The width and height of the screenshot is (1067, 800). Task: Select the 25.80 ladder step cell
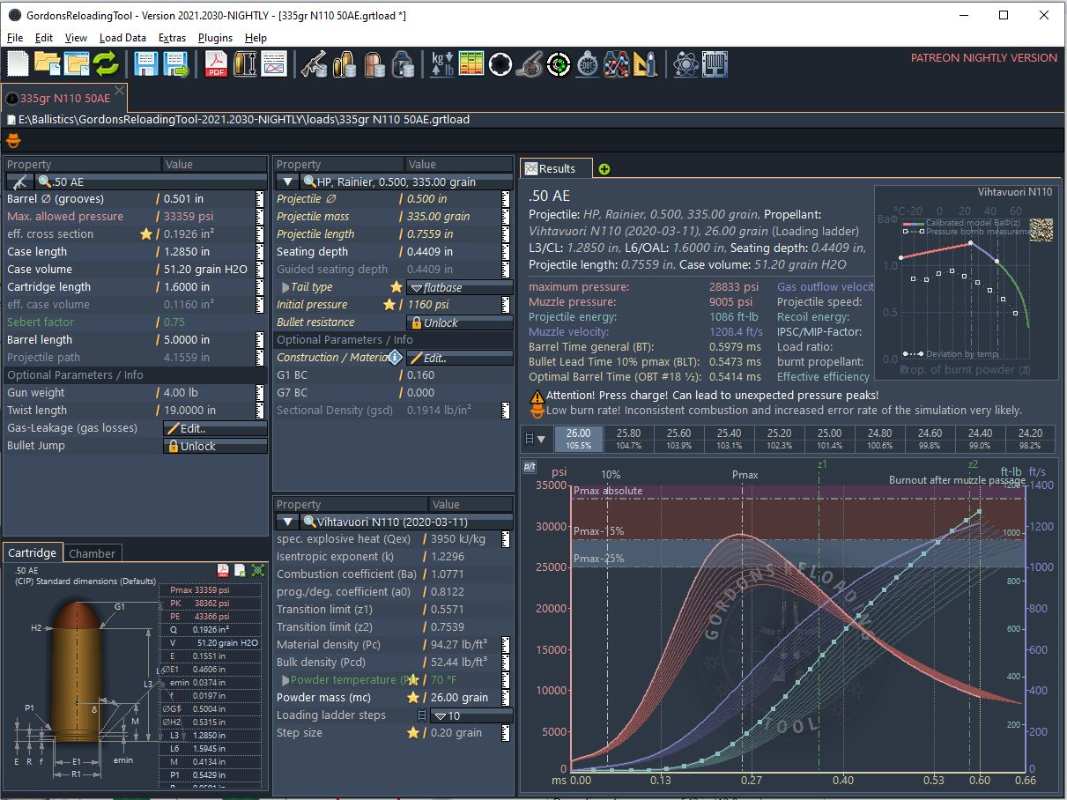tap(628, 439)
